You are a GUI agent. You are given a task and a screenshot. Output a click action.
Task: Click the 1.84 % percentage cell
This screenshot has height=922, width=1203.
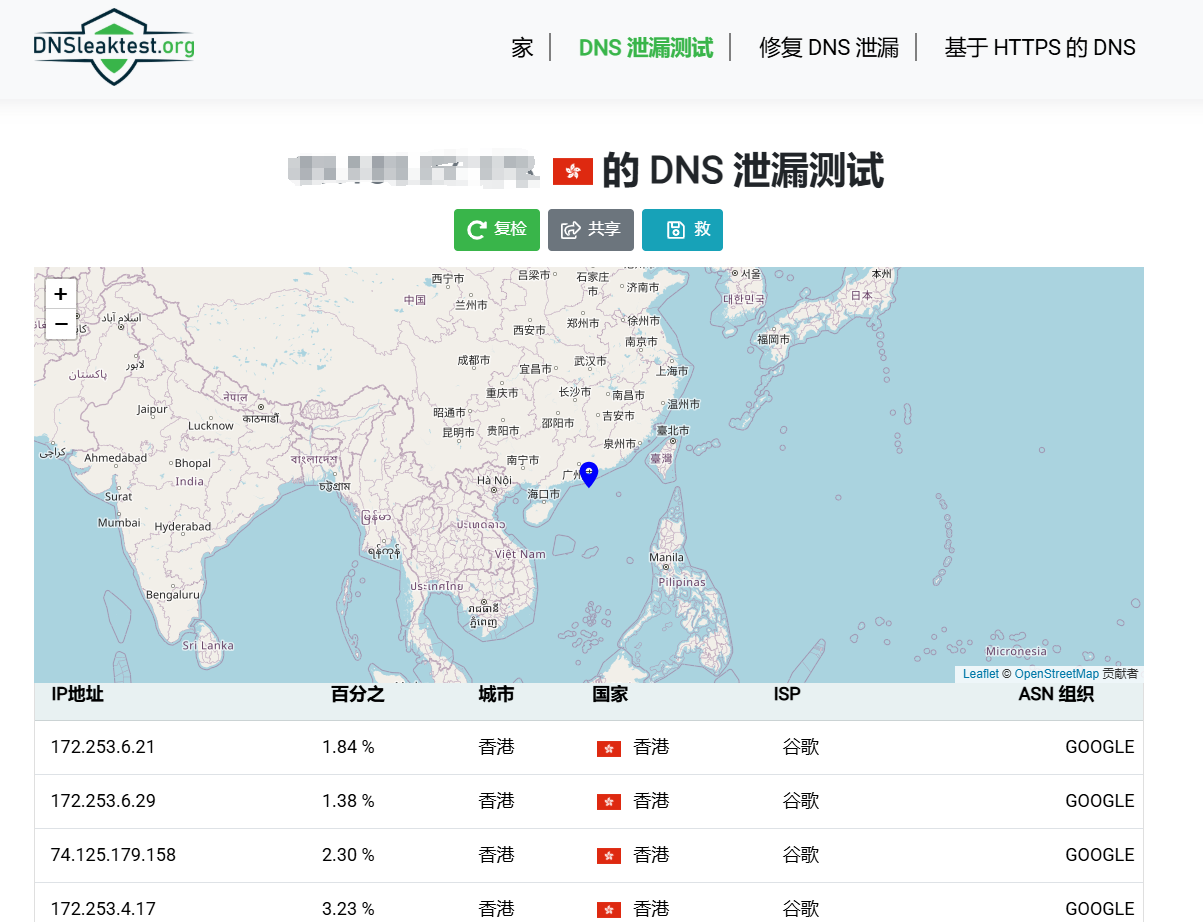348,747
